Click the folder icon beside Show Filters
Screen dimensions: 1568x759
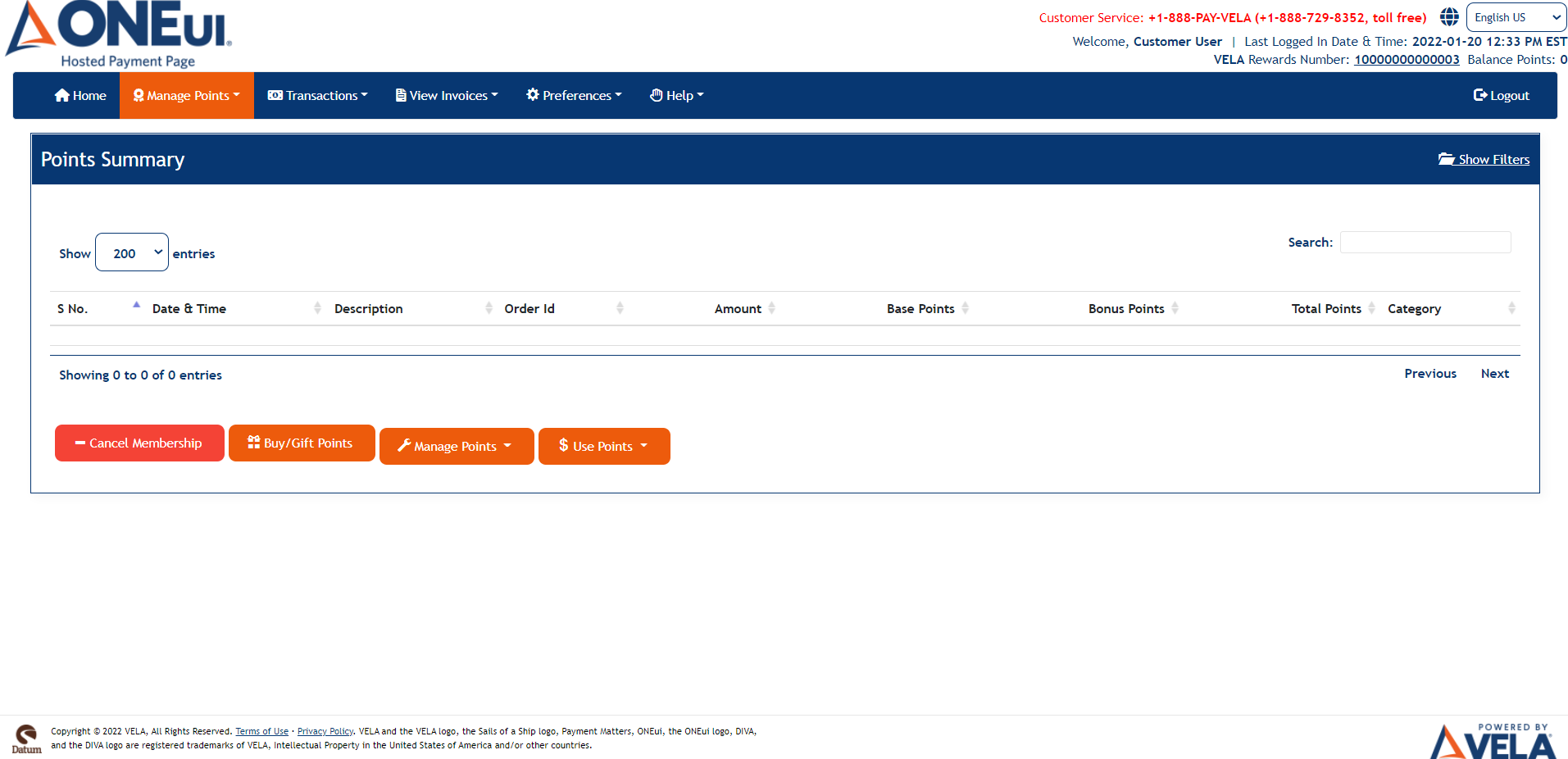pyautogui.click(x=1446, y=159)
